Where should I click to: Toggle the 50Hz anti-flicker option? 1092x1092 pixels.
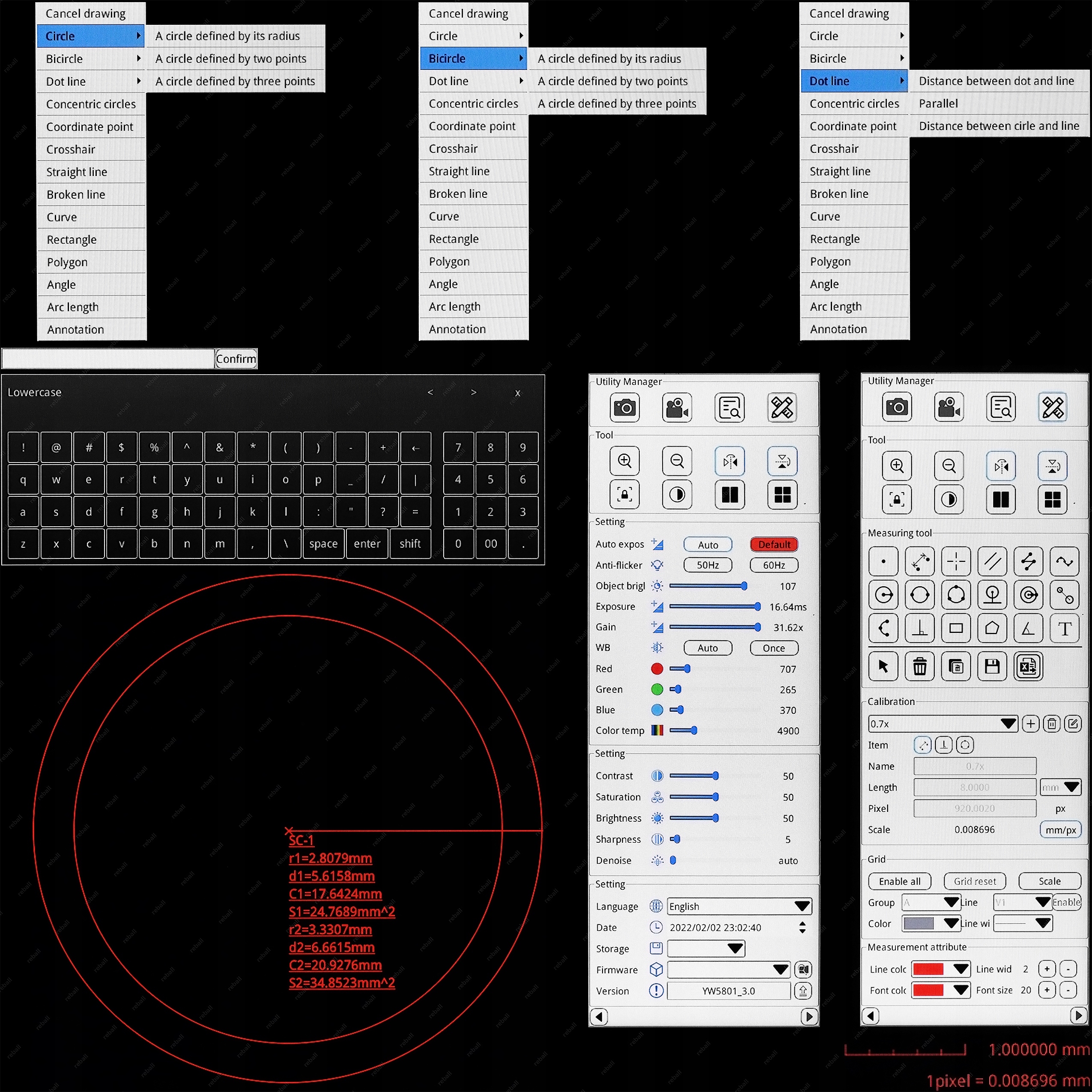(x=707, y=565)
